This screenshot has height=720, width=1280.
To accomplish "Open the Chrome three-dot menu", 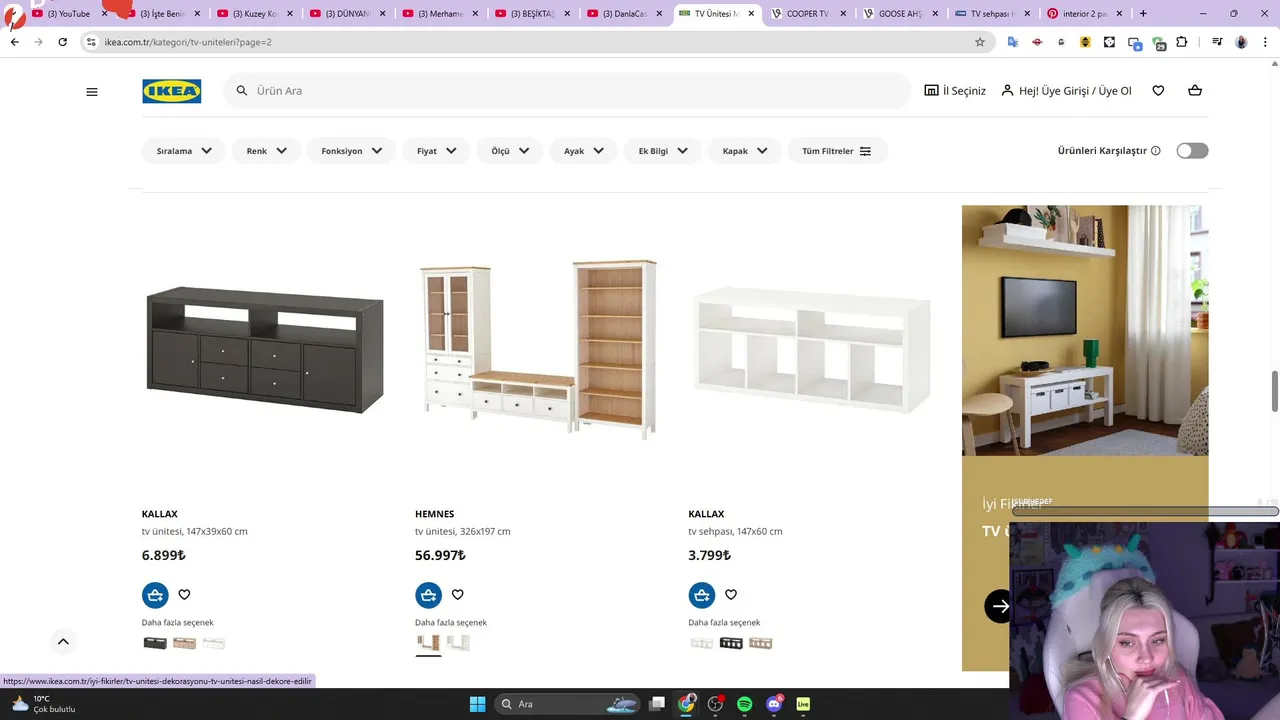I will pyautogui.click(x=1265, y=42).
